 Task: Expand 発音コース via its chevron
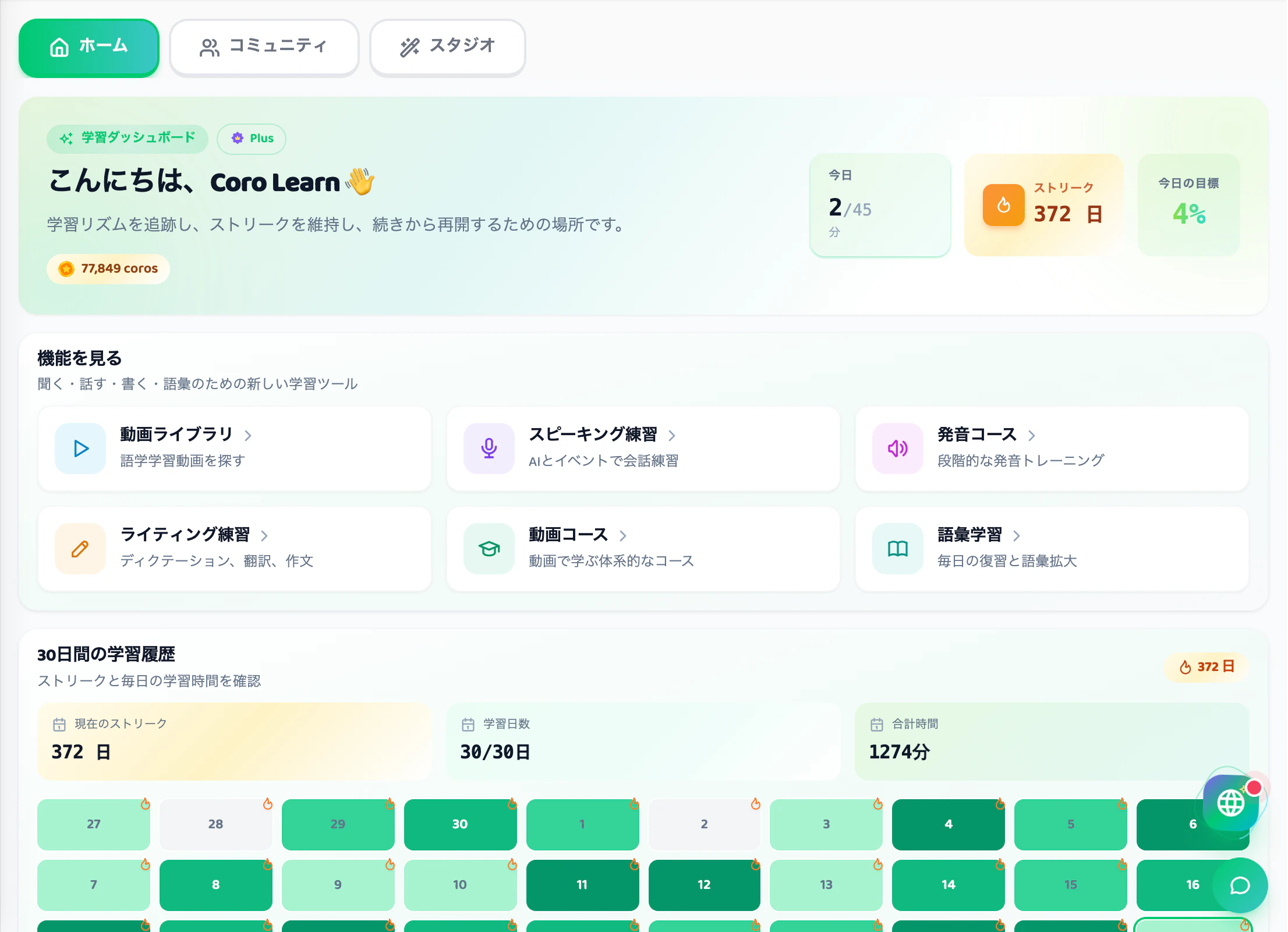1032,435
